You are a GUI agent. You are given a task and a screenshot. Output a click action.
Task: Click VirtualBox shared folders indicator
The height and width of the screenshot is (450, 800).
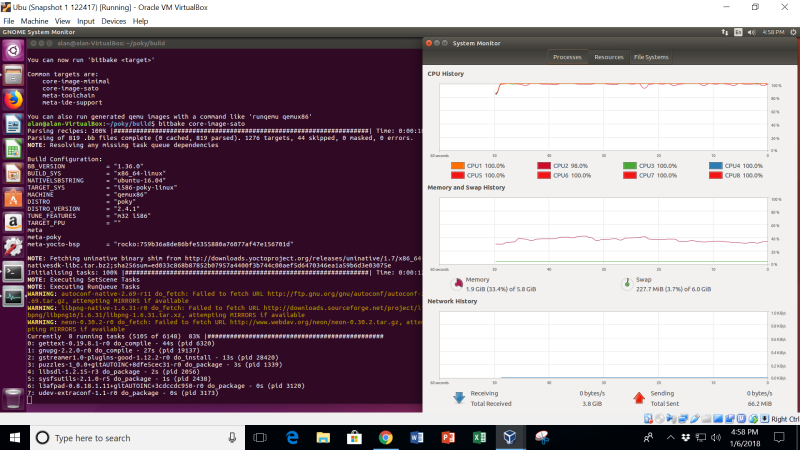click(706, 419)
